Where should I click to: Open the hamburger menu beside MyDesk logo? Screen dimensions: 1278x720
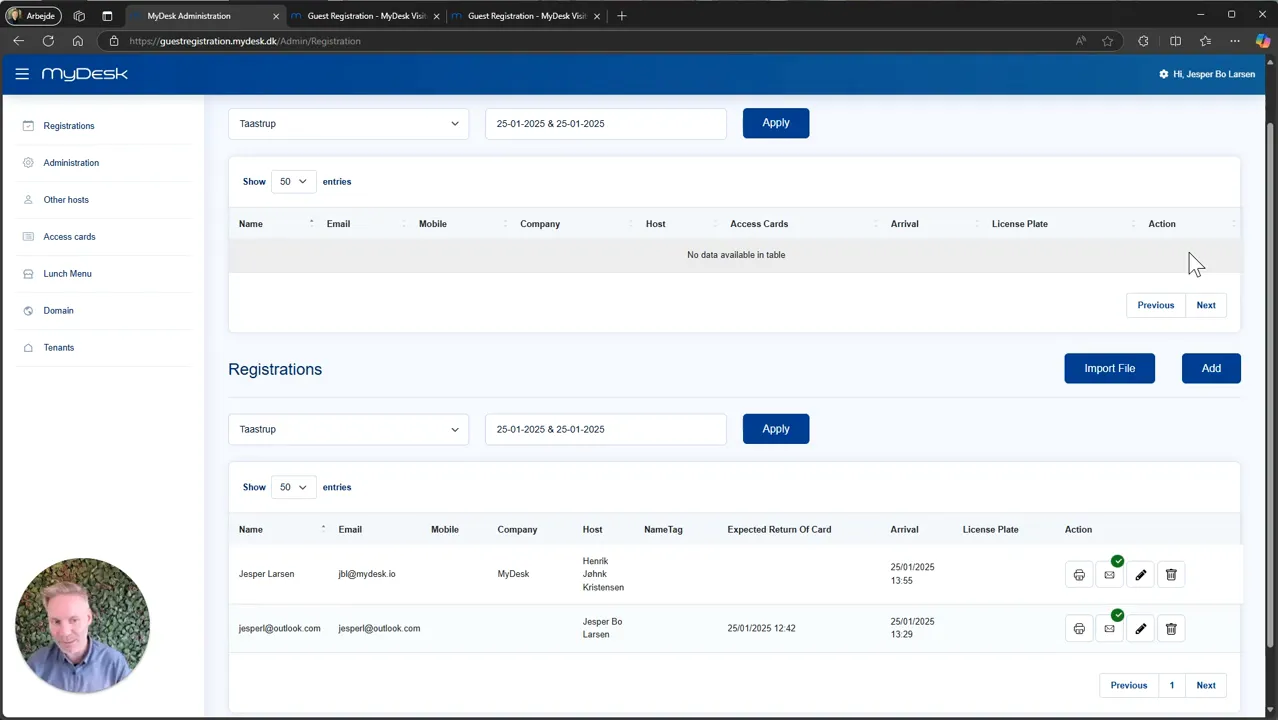click(22, 74)
